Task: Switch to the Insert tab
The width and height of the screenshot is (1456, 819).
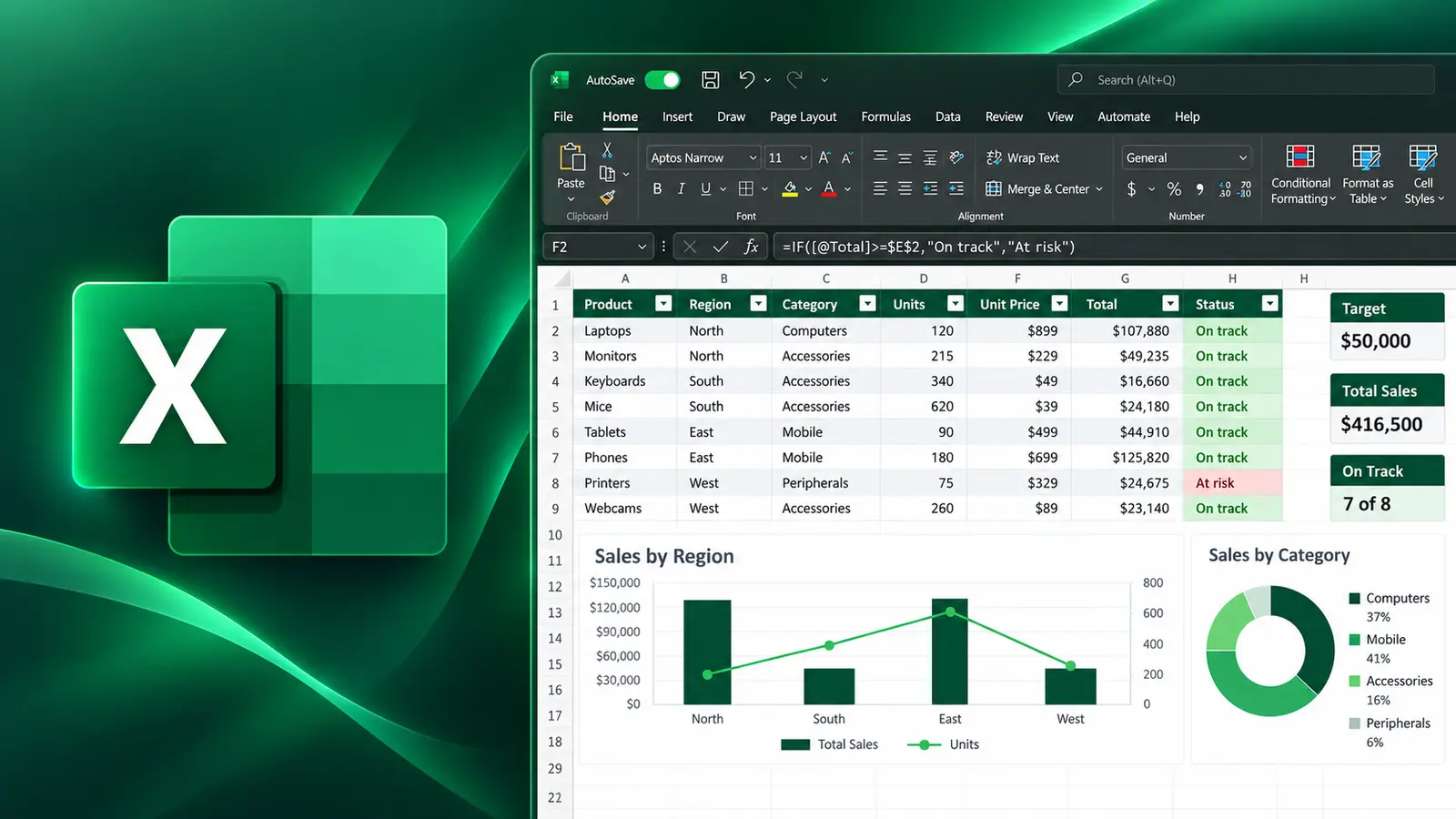Action: coord(677,116)
